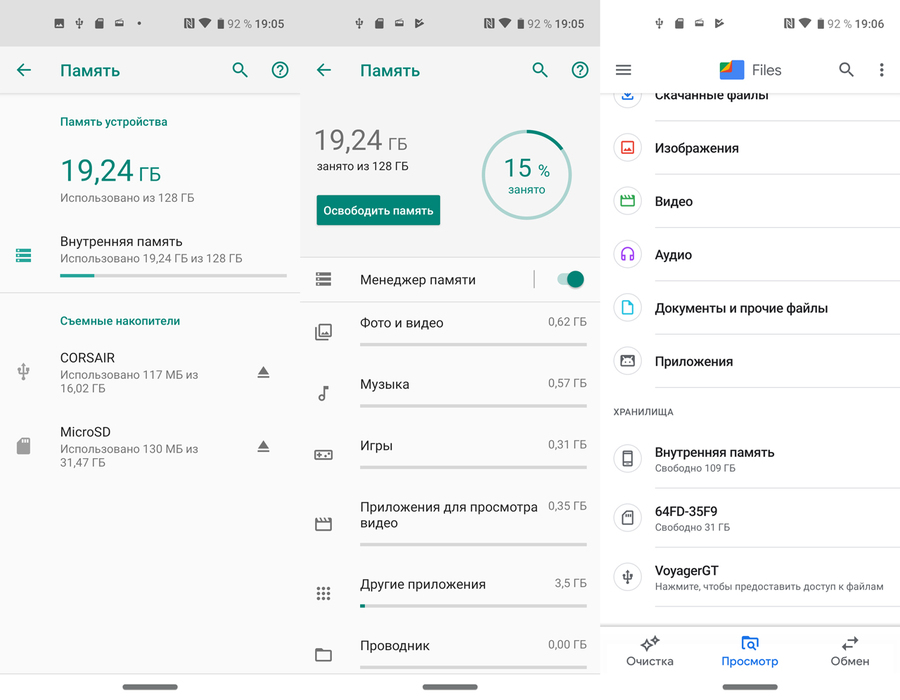The height and width of the screenshot is (700, 900).
Task: Tap the battery indicator in the left status bar
Action: [x=220, y=24]
